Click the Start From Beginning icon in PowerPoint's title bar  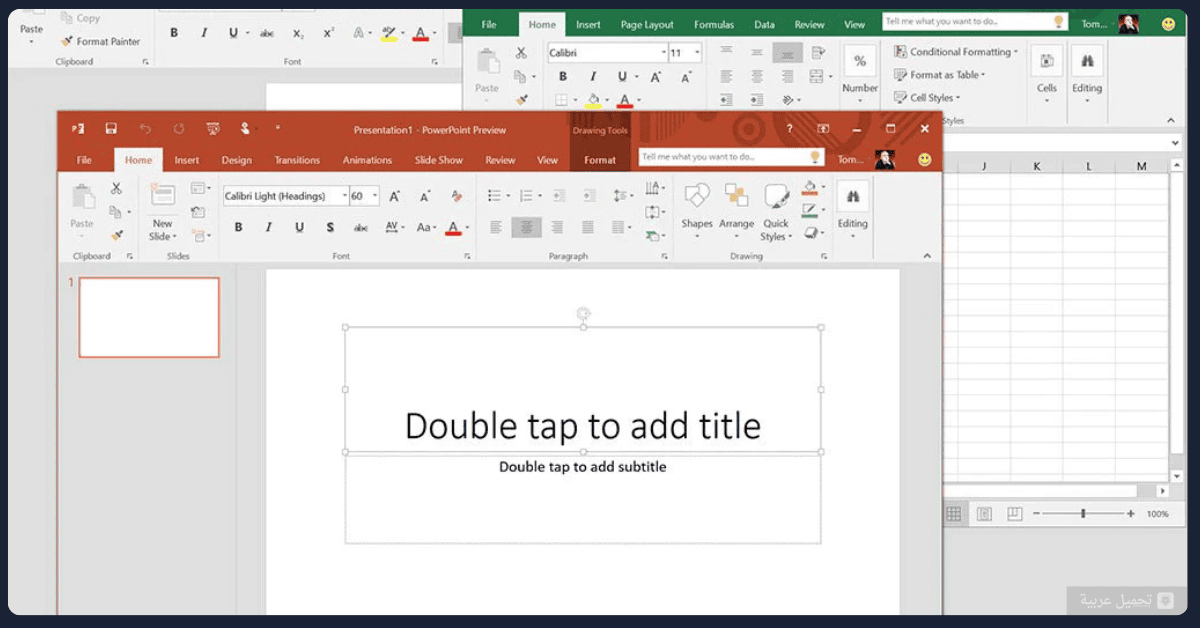[x=213, y=129]
